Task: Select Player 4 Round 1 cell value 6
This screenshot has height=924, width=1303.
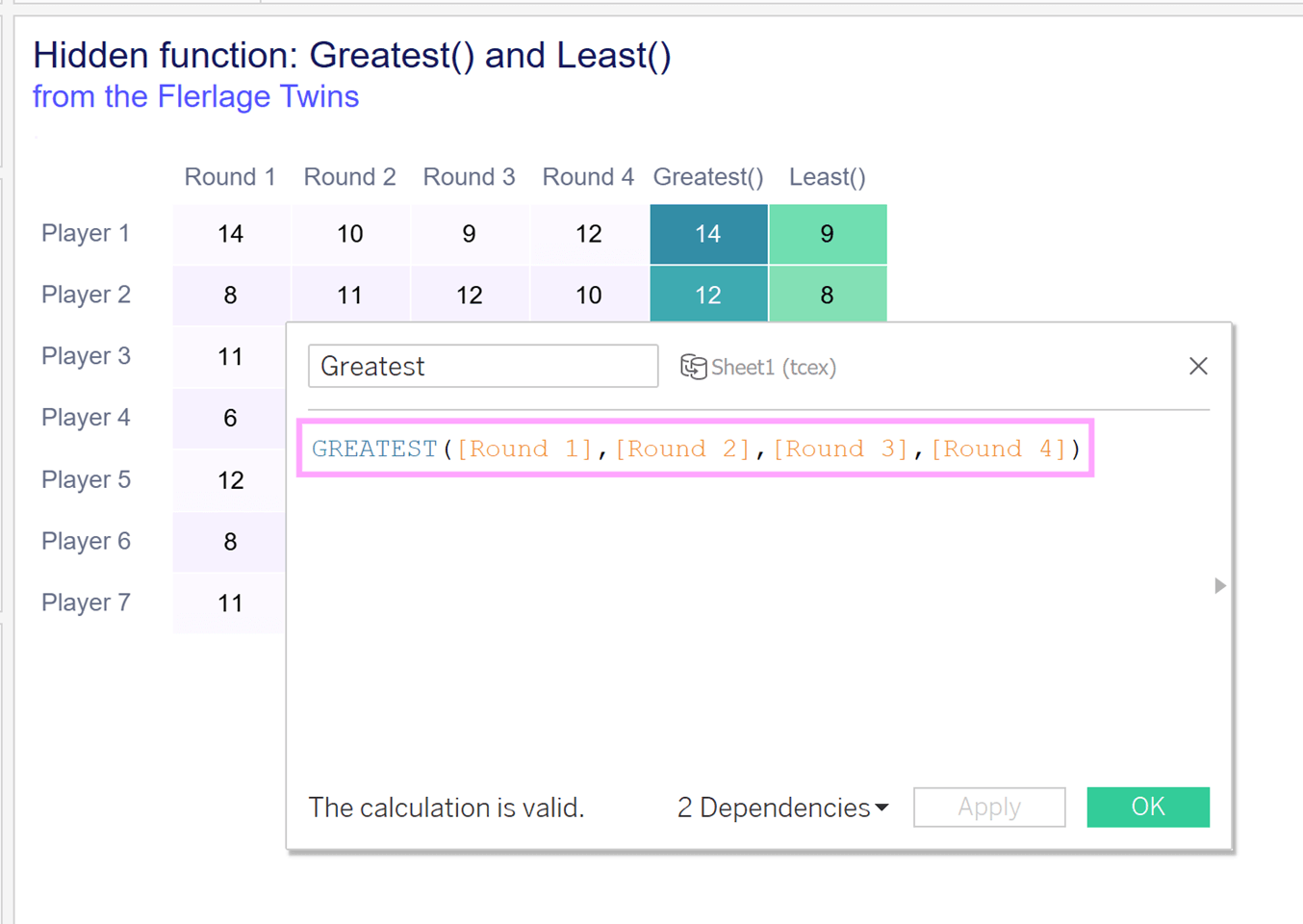Action: pos(230,419)
